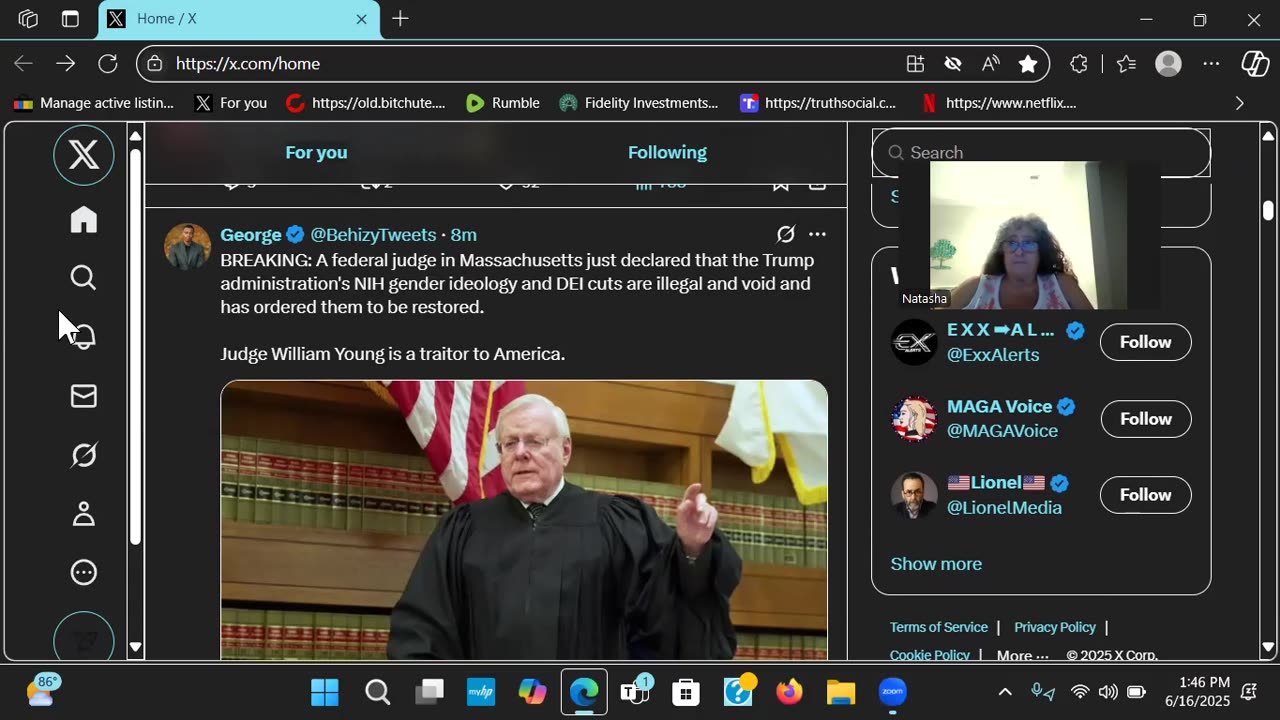
Task: Open the For you X bookmark
Action: click(x=231, y=103)
